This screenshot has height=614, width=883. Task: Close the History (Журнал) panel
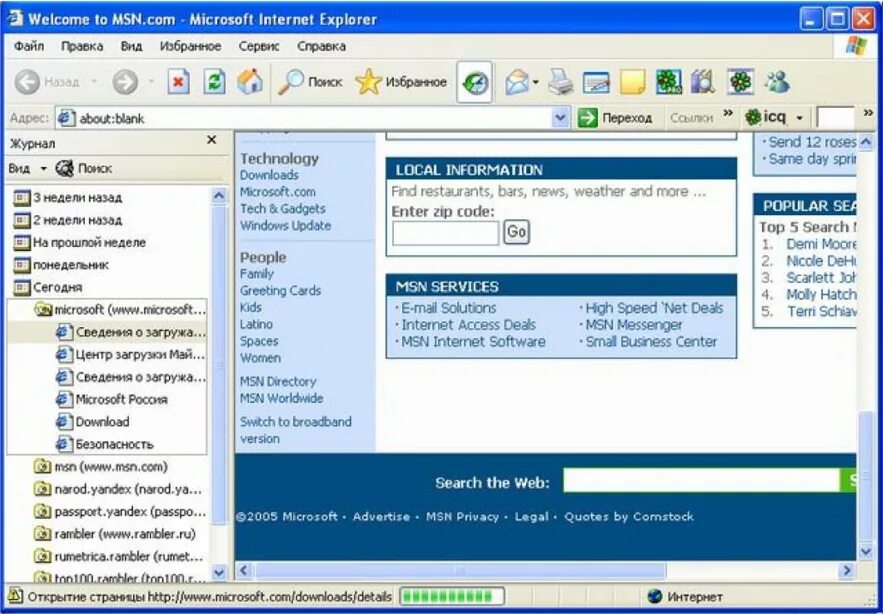[x=212, y=140]
